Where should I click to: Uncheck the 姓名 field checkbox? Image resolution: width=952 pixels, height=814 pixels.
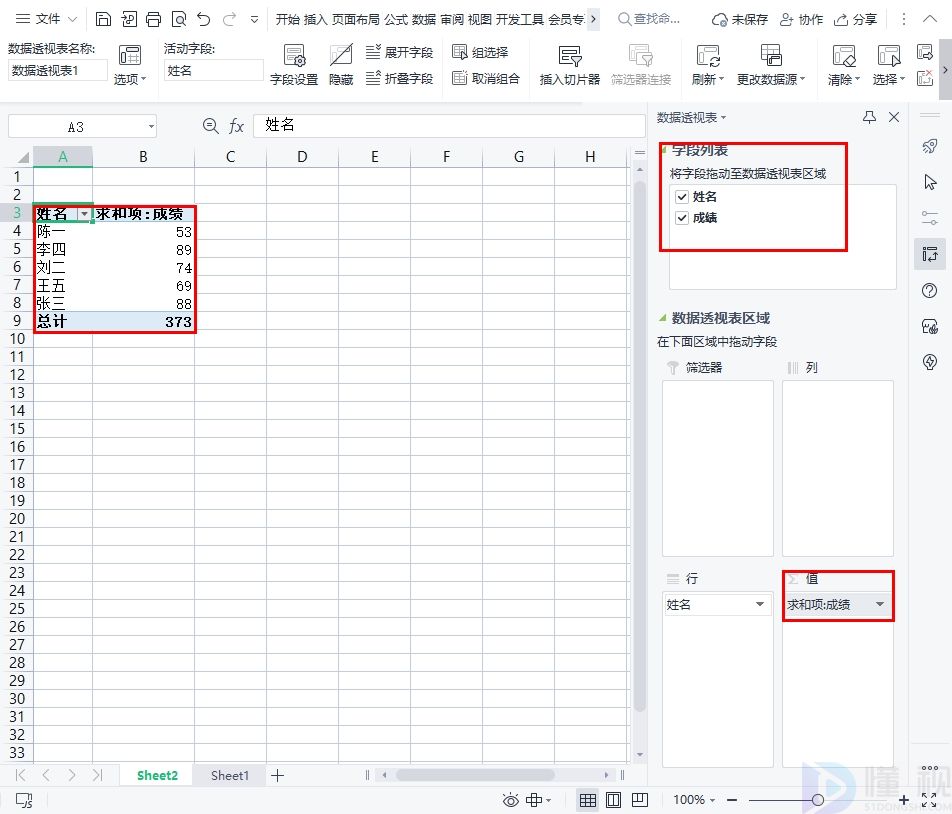click(682, 197)
